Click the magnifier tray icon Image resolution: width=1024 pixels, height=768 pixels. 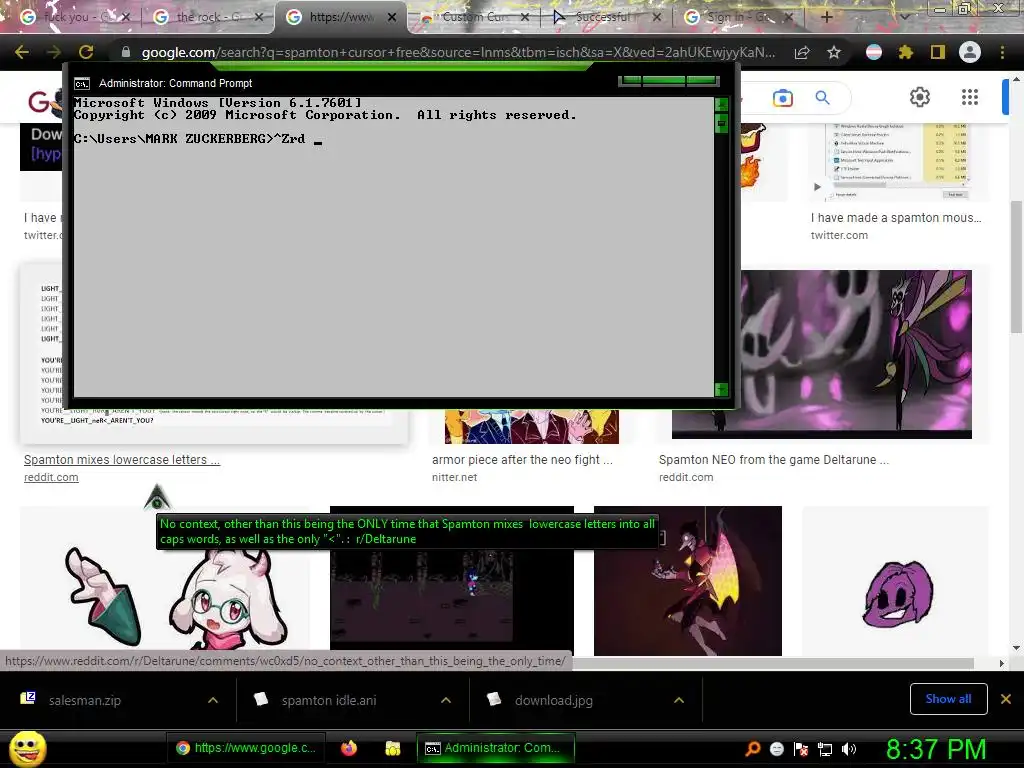pyautogui.click(x=752, y=748)
